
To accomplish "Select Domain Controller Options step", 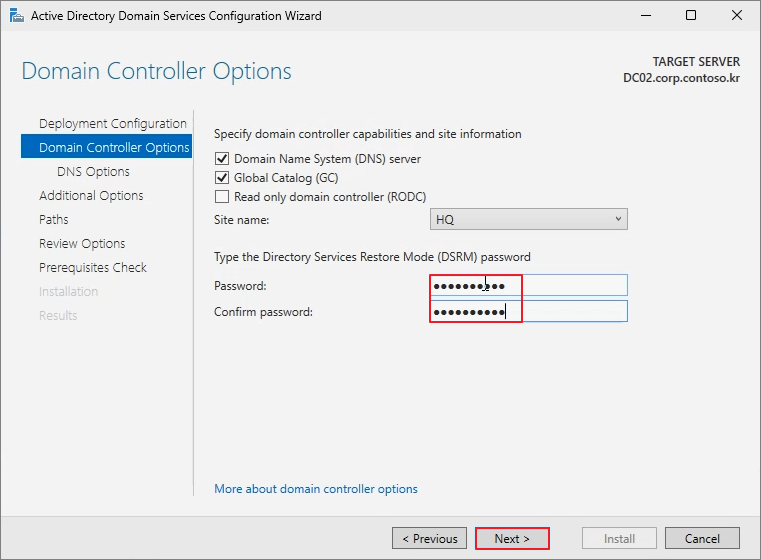I will [x=106, y=147].
